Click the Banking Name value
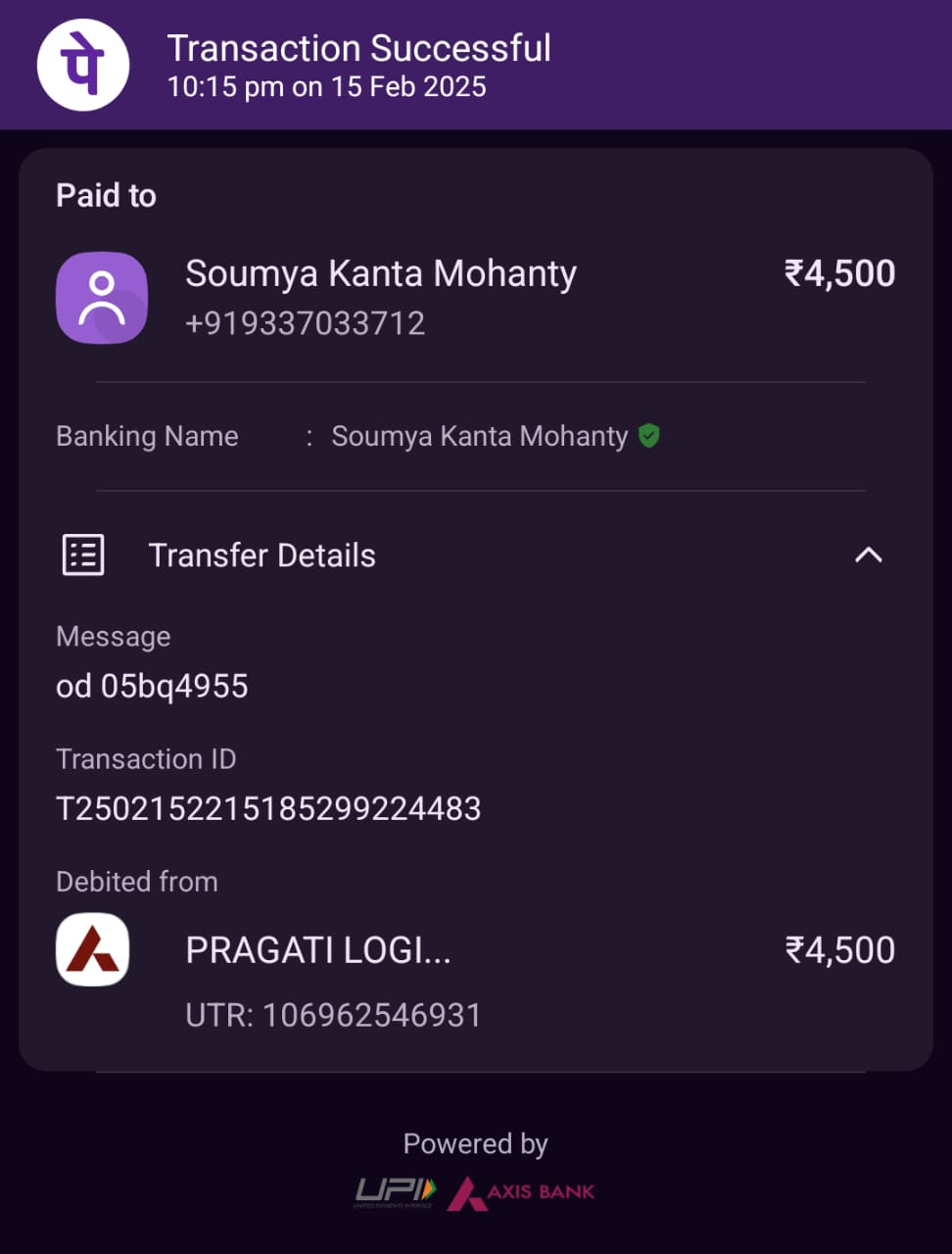Image resolution: width=952 pixels, height=1254 pixels. [x=479, y=436]
